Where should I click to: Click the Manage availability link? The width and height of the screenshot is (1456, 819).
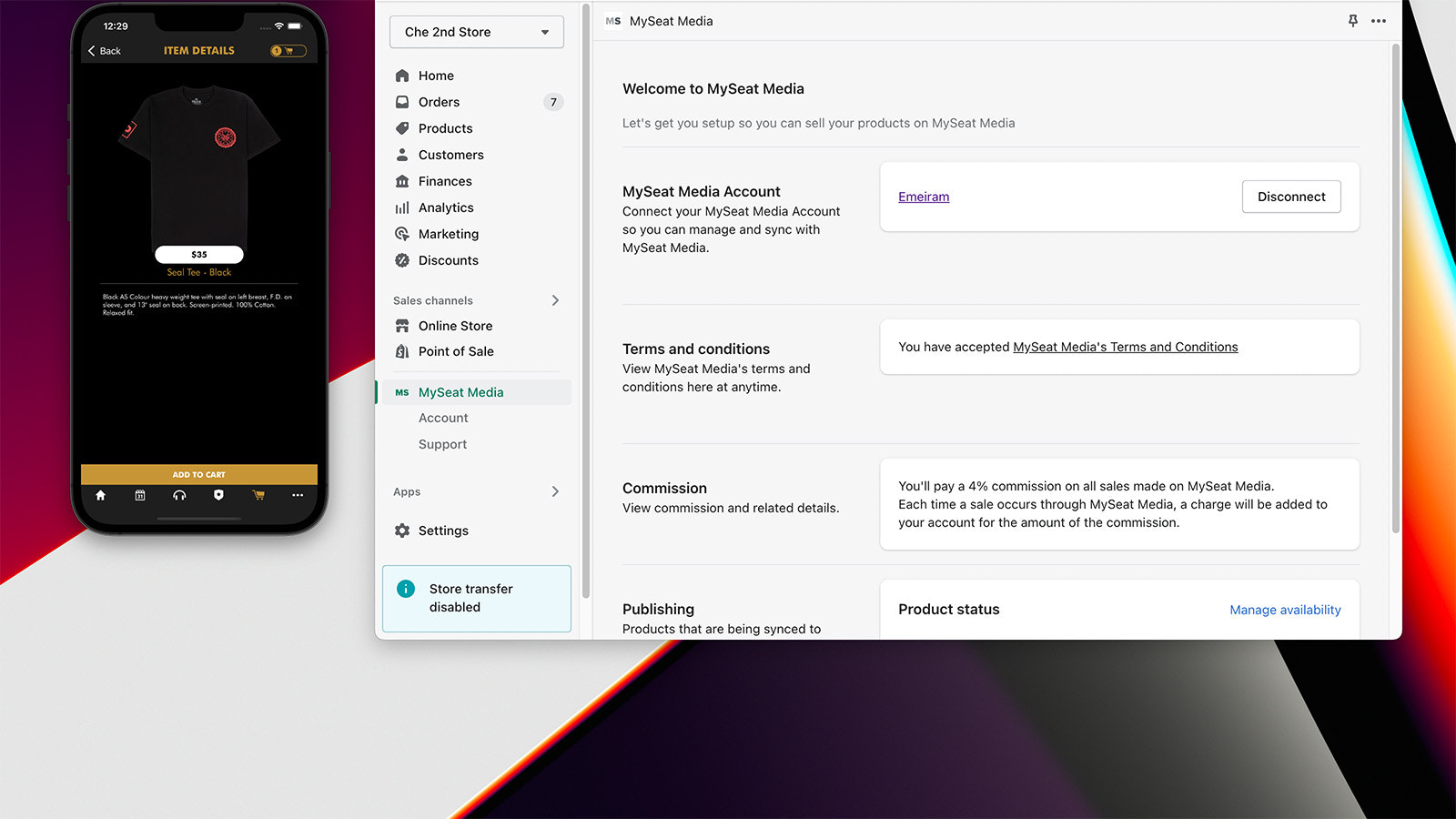pos(1285,610)
